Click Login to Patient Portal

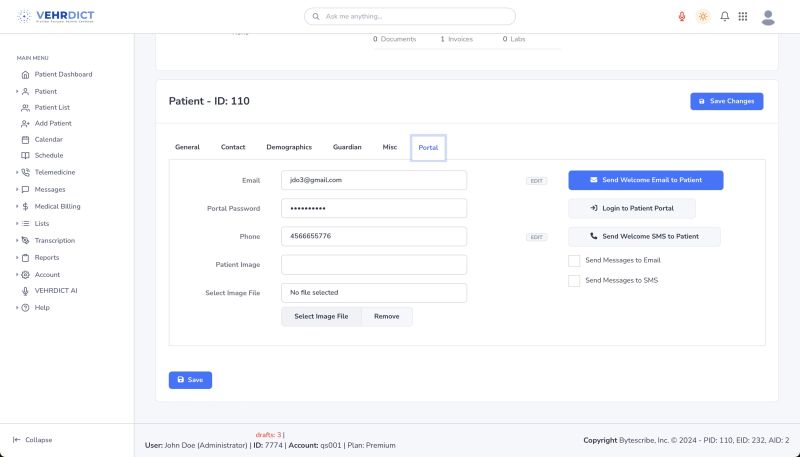pos(632,209)
